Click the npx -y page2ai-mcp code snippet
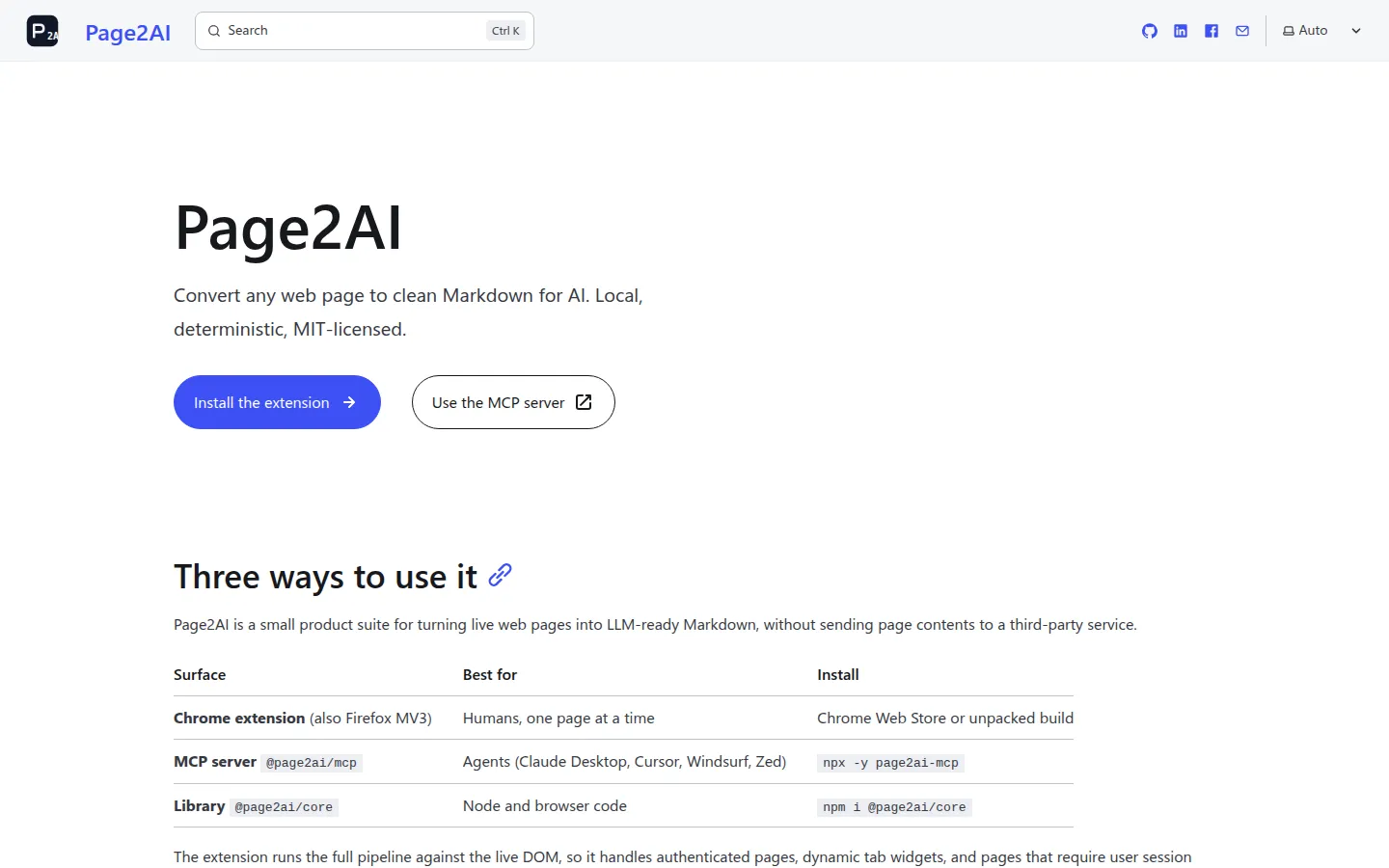The height and width of the screenshot is (868, 1389). click(890, 763)
